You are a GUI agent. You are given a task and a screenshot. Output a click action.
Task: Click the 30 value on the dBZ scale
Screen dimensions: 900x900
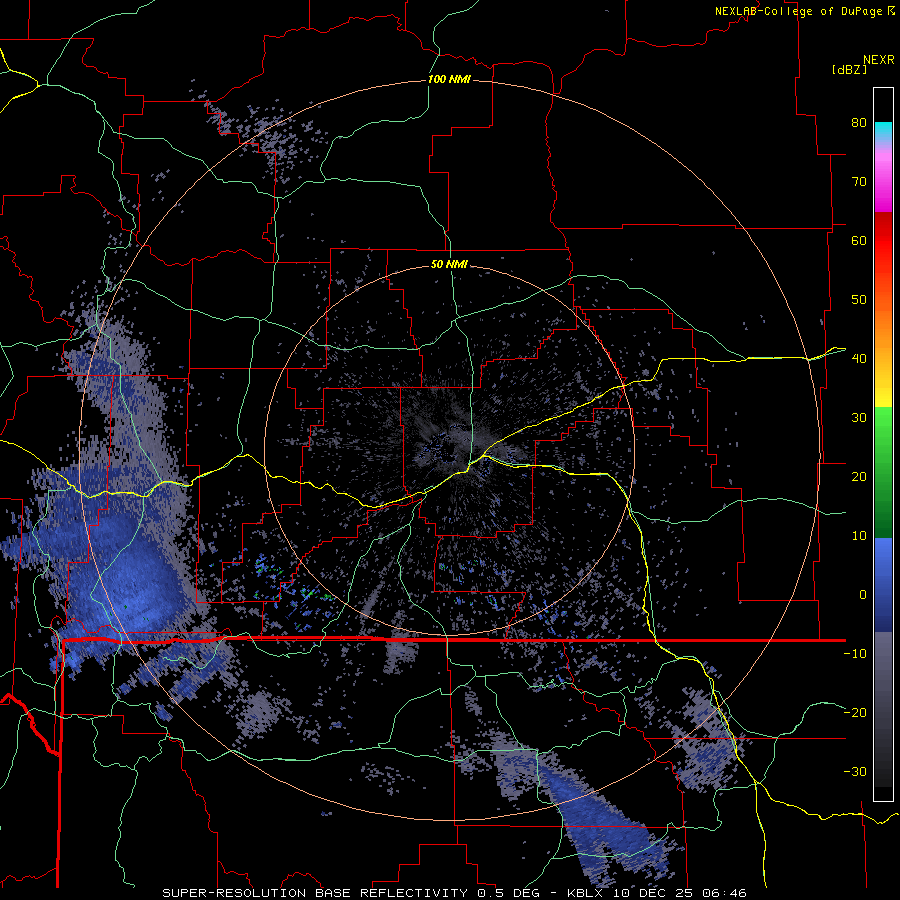pyautogui.click(x=859, y=418)
